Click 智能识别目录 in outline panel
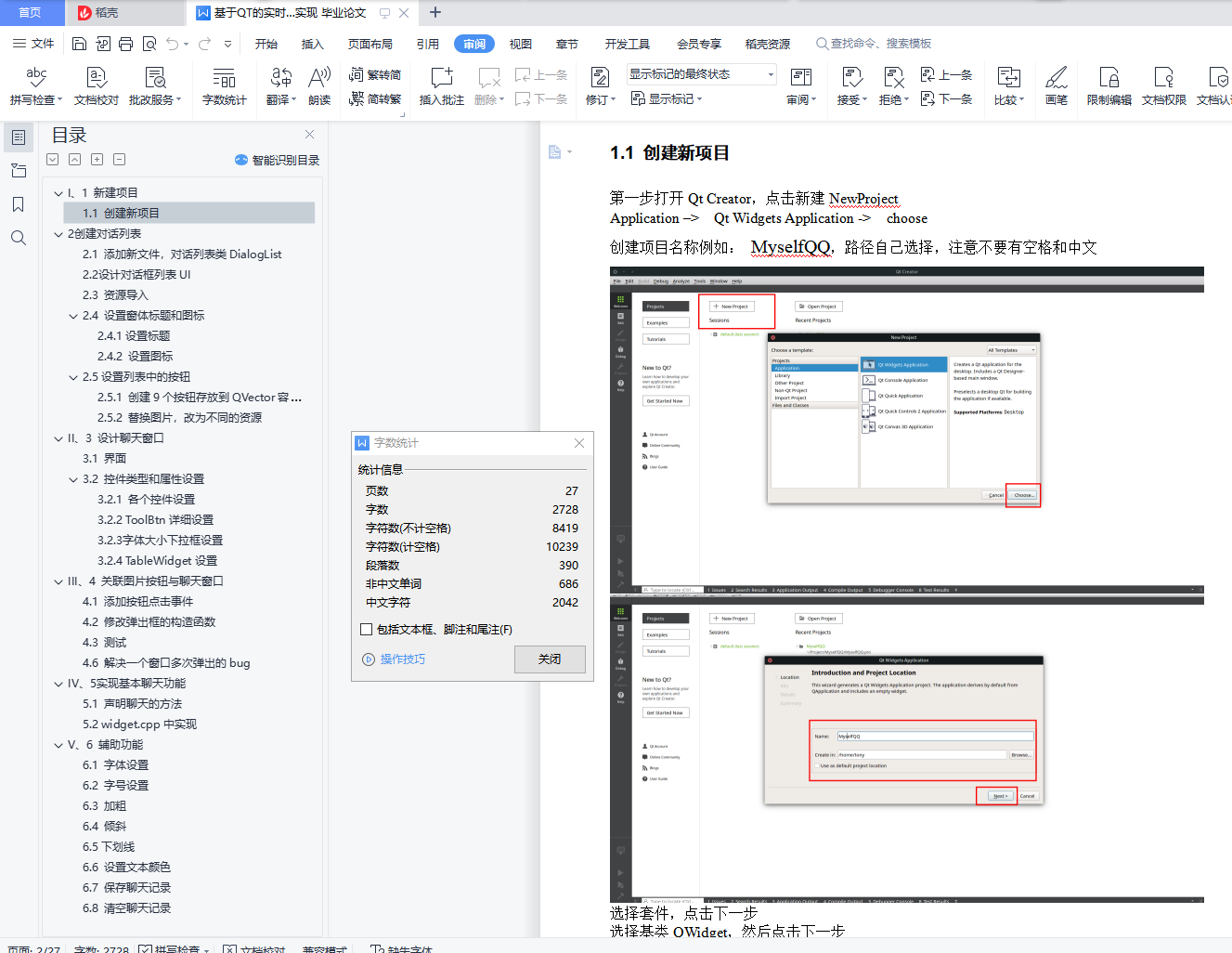This screenshot has width=1232, height=953. pos(277,160)
